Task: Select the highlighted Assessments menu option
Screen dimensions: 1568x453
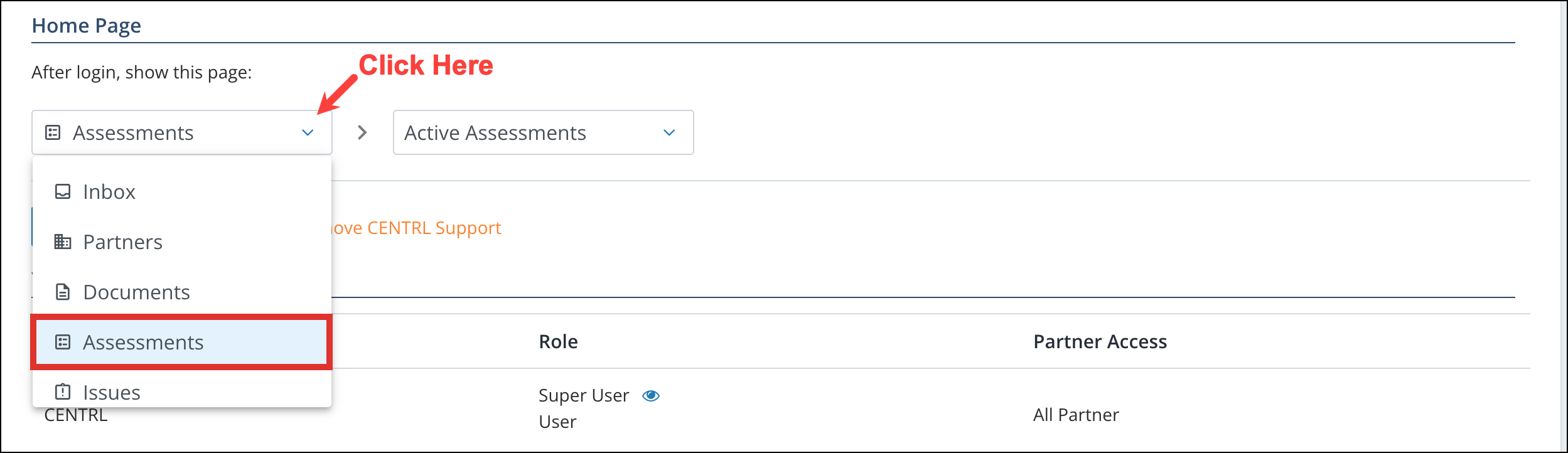Action: 142,342
